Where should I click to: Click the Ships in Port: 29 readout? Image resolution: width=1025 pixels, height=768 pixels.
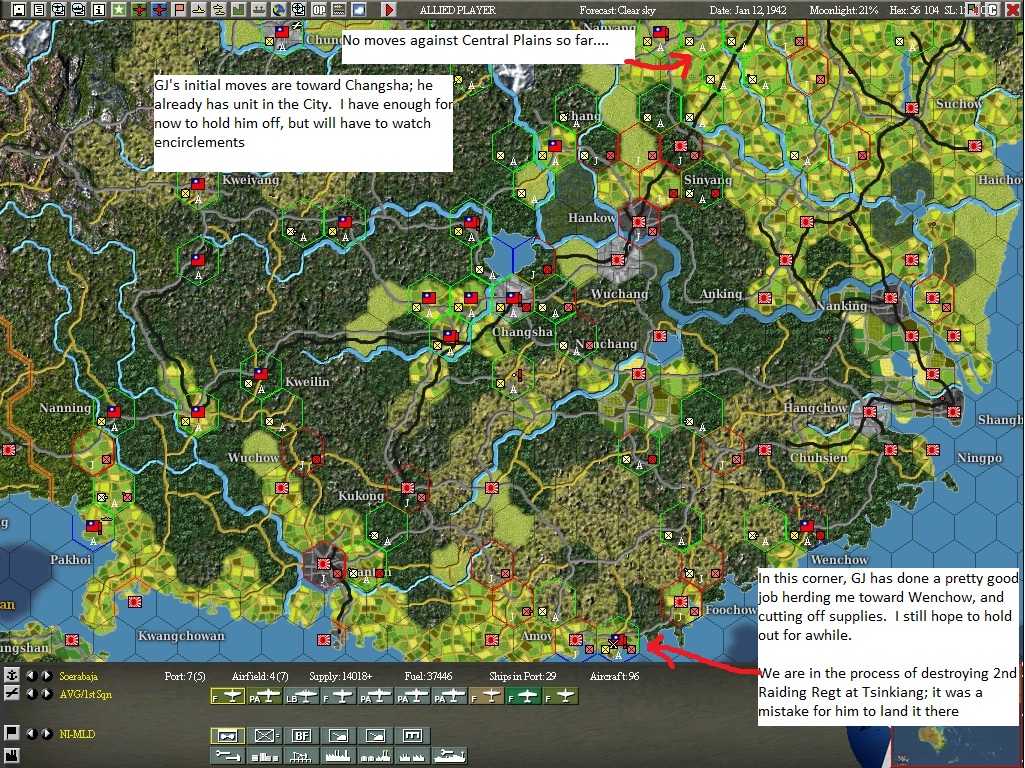point(522,676)
